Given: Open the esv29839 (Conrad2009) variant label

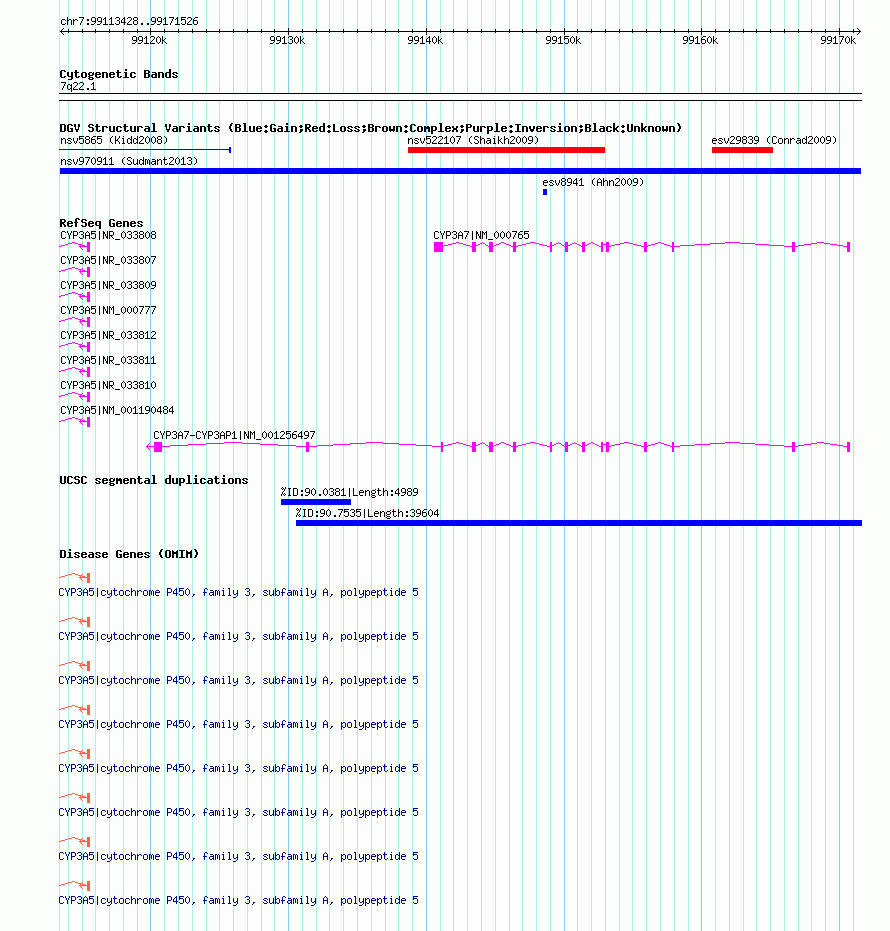Looking at the screenshot, I should [x=774, y=141].
